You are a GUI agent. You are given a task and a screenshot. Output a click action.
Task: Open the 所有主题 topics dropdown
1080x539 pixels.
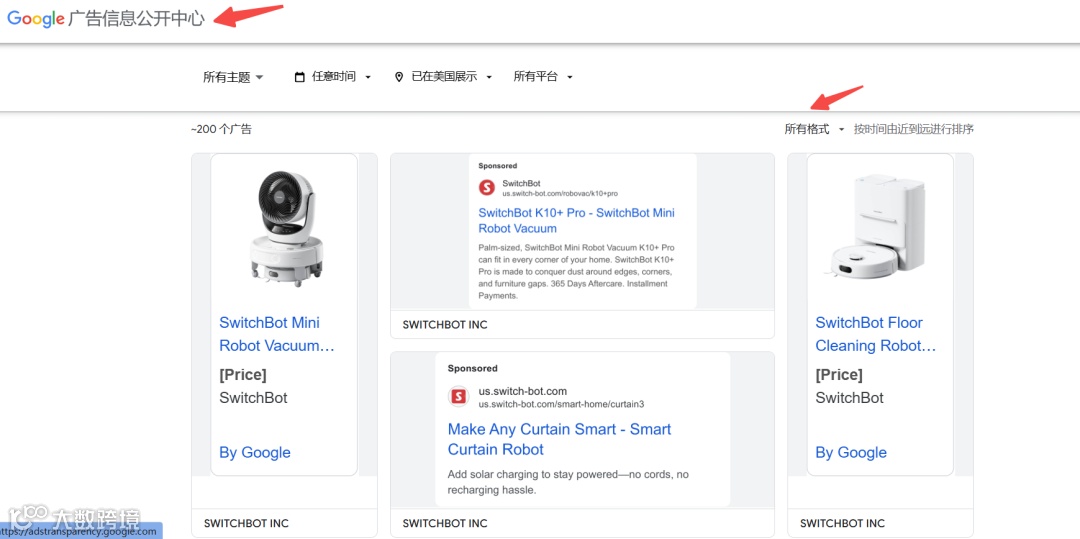tap(233, 77)
